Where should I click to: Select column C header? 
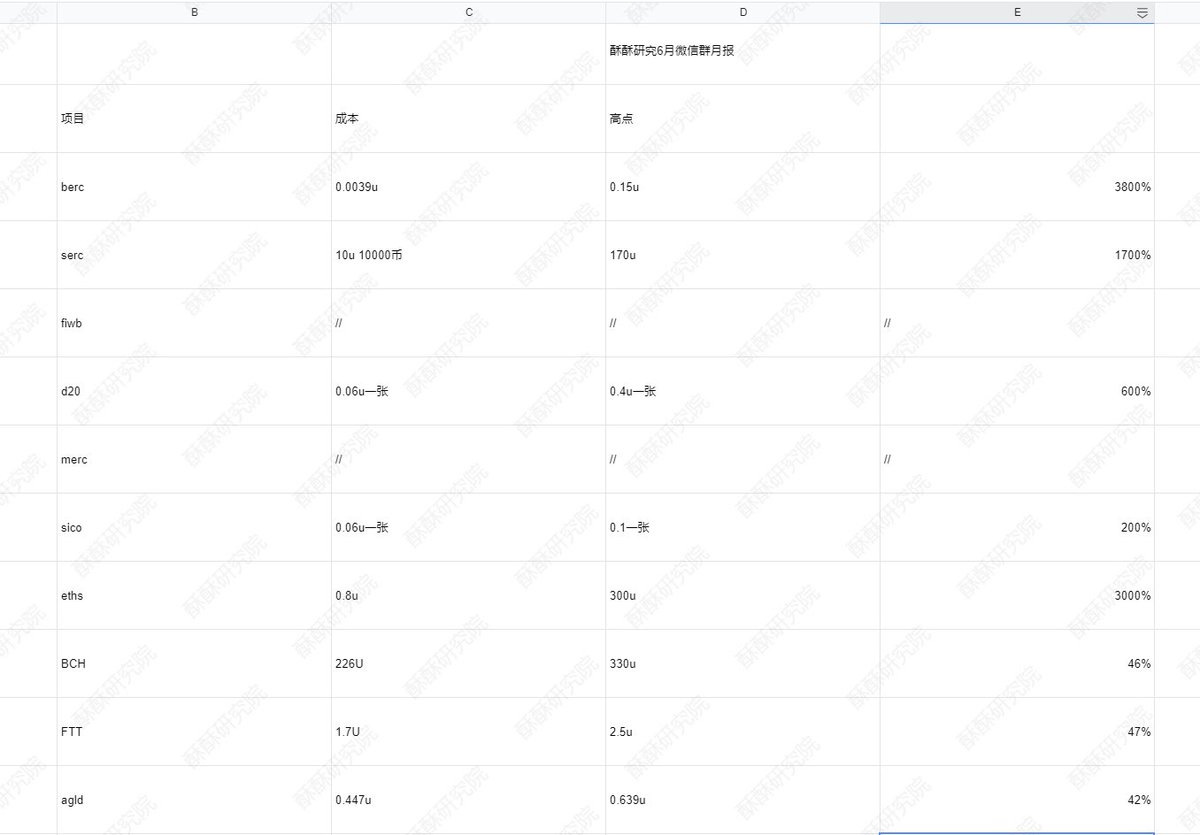(x=468, y=12)
